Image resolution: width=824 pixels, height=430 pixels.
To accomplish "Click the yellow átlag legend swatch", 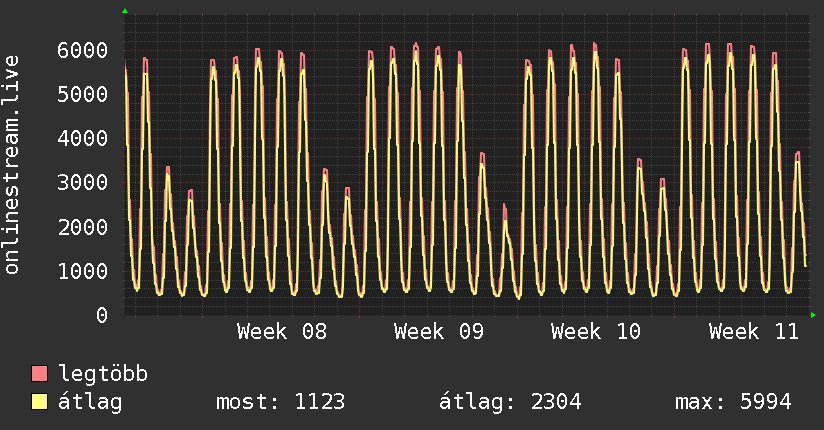I will click(x=40, y=402).
